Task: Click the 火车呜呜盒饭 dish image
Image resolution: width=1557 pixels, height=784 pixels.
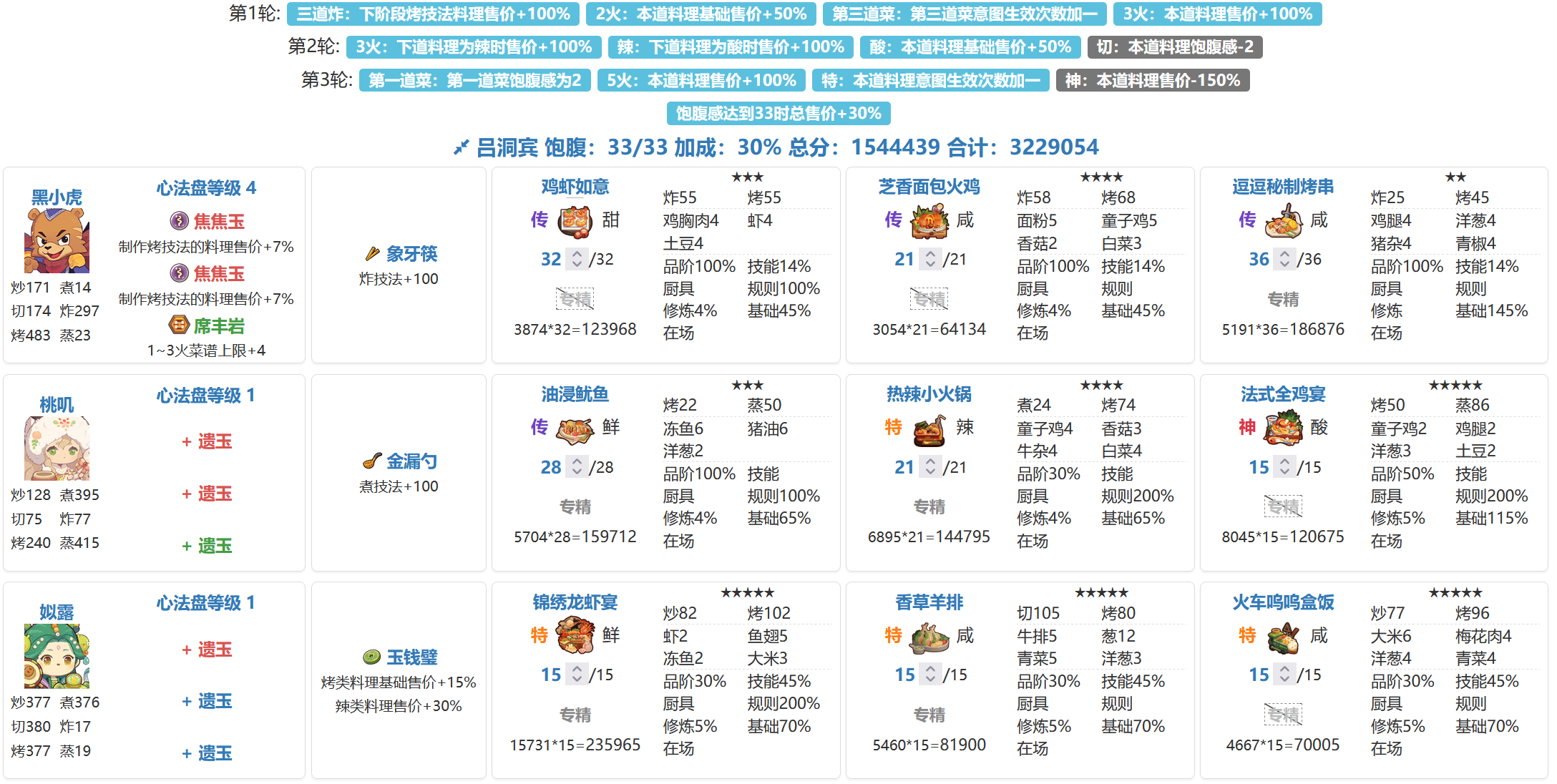Action: point(1283,636)
